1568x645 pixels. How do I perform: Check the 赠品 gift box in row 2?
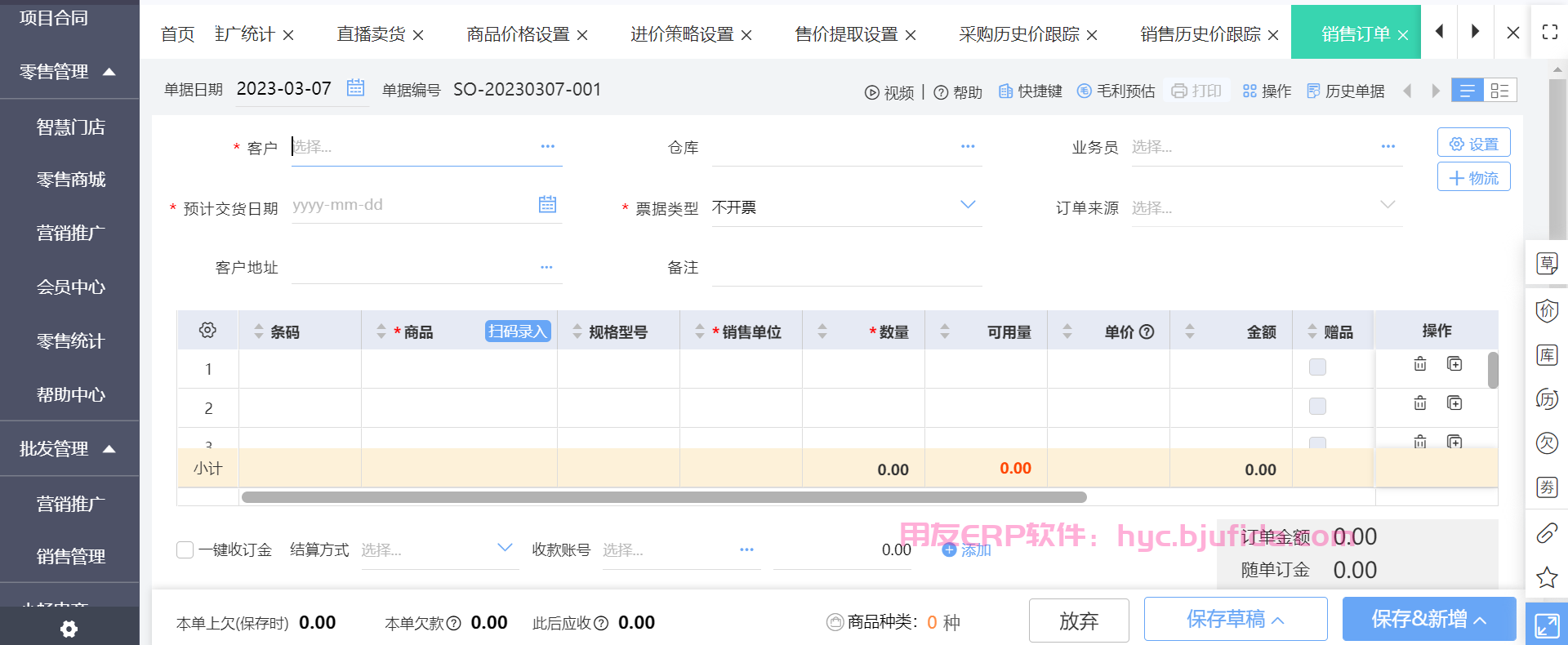click(x=1317, y=406)
